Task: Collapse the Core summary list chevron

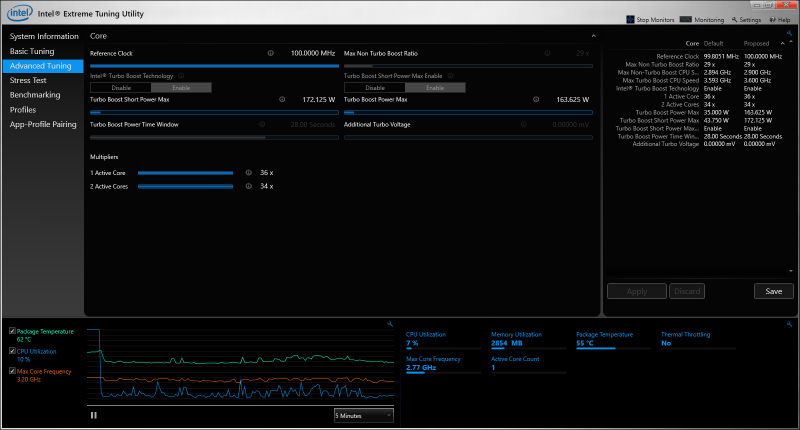Action: pyautogui.click(x=783, y=43)
